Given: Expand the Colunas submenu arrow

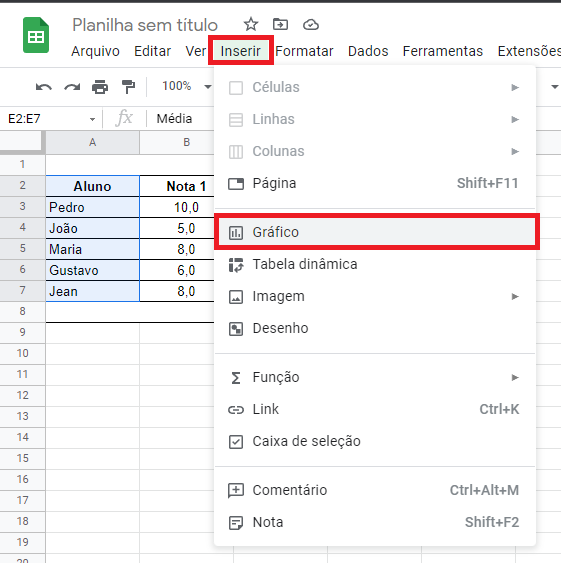Looking at the screenshot, I should pos(515,151).
